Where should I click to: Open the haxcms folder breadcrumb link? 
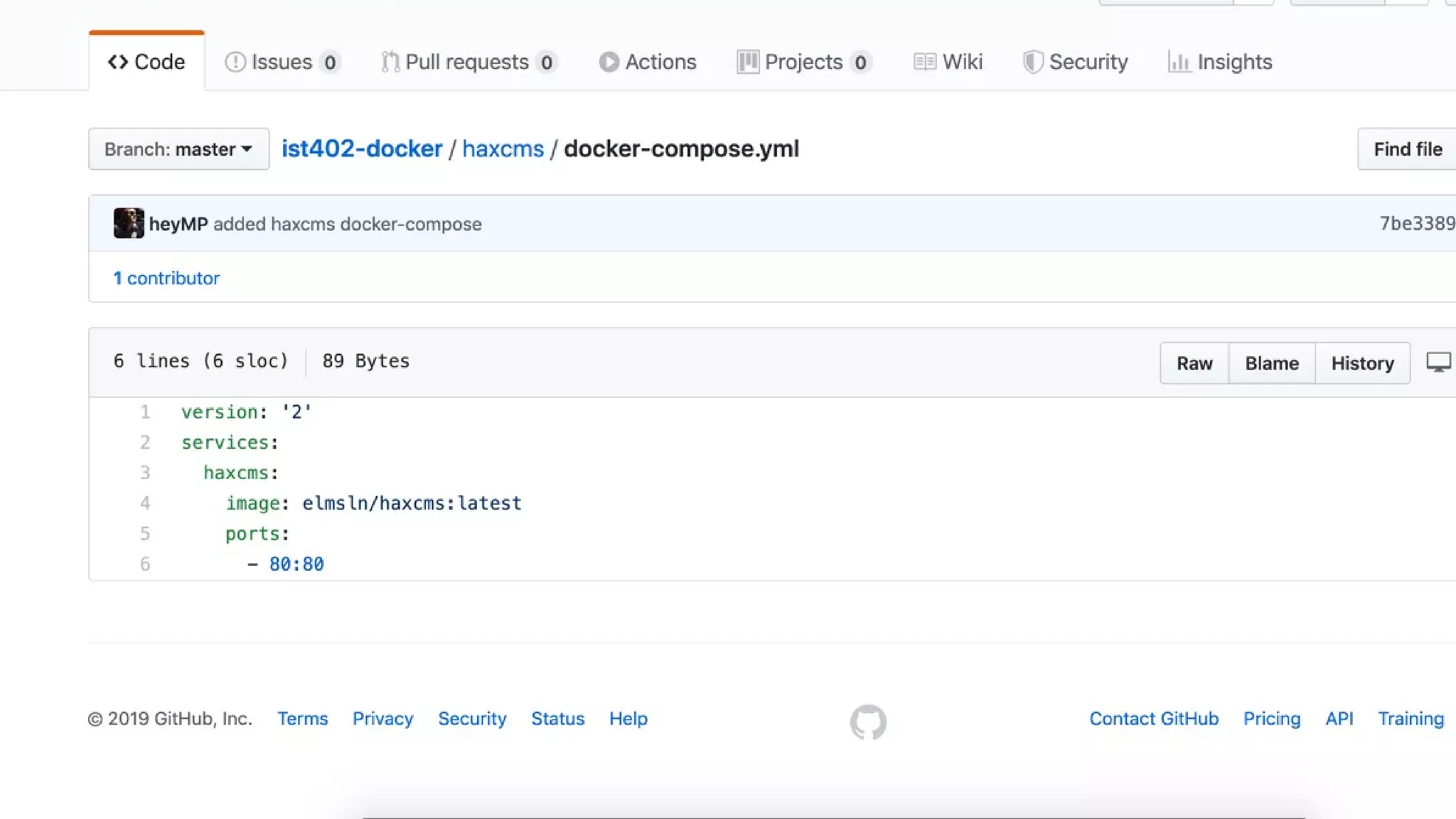pos(503,149)
